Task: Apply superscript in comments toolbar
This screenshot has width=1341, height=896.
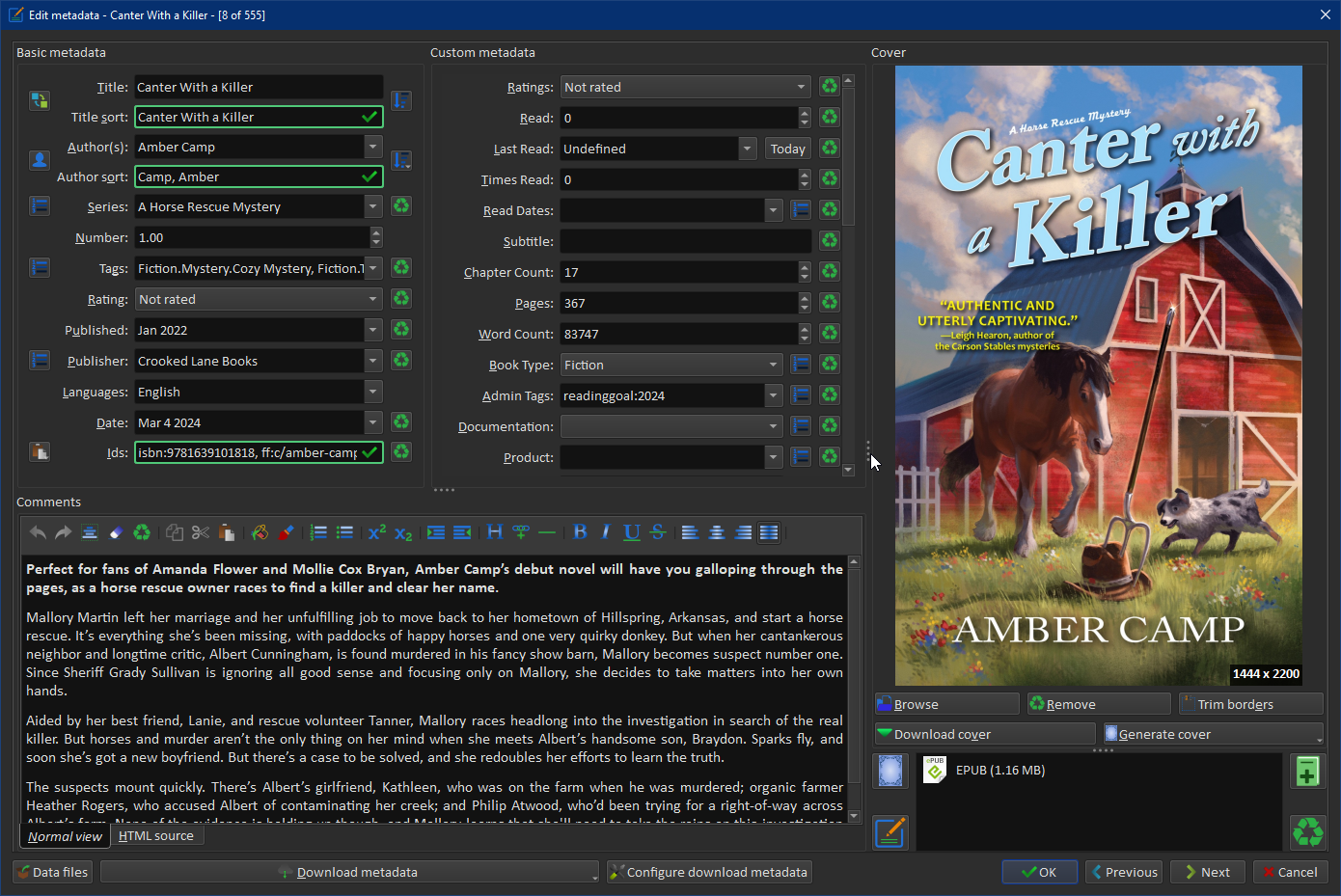Action: tap(377, 532)
